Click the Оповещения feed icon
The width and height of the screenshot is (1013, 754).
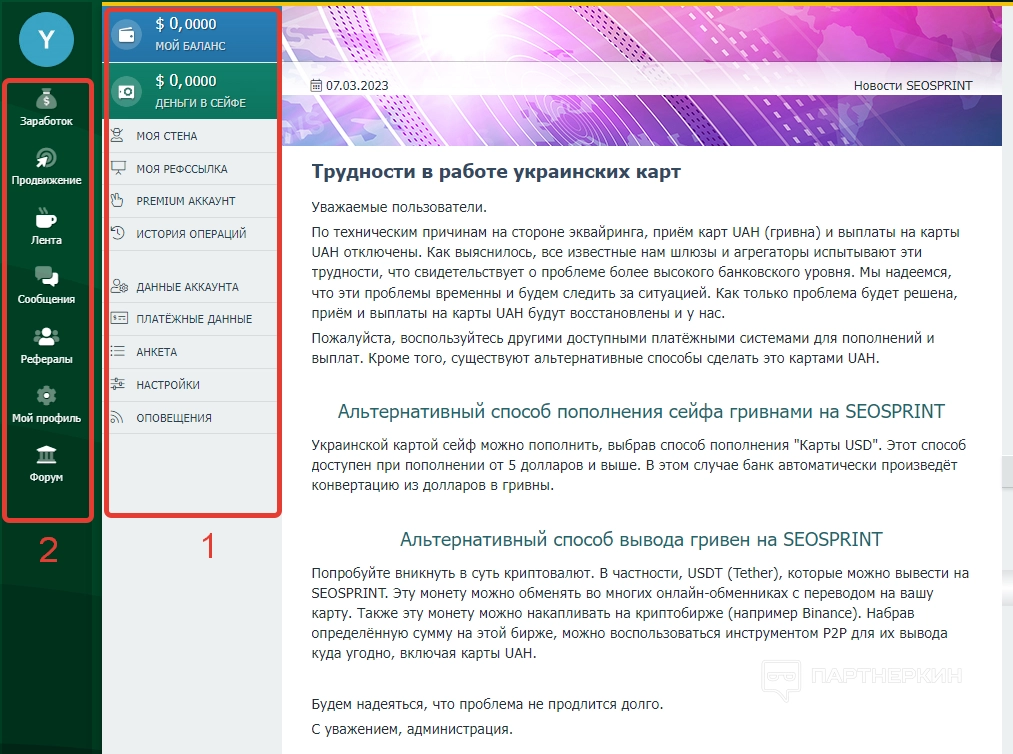117,417
